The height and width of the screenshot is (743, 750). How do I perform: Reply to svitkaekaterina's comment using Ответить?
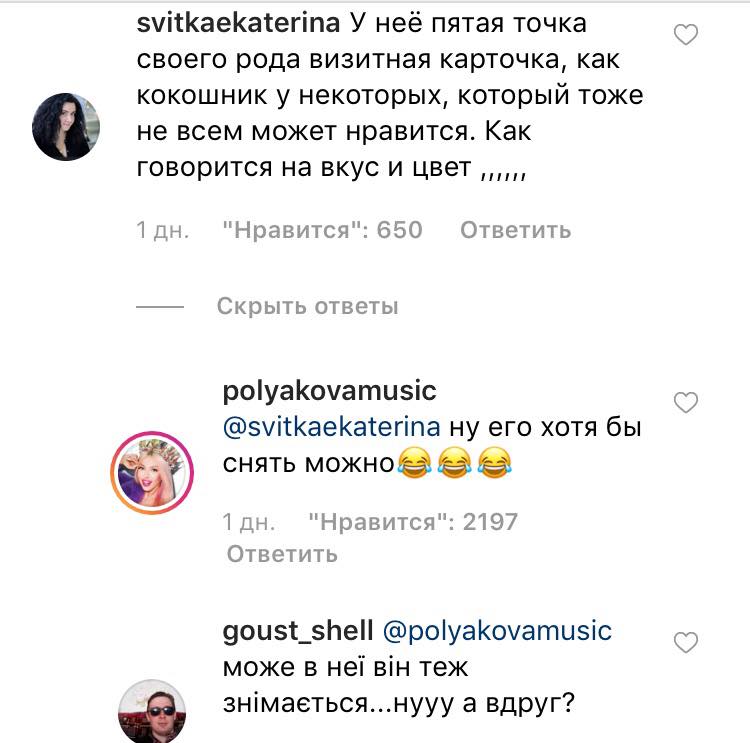(515, 230)
